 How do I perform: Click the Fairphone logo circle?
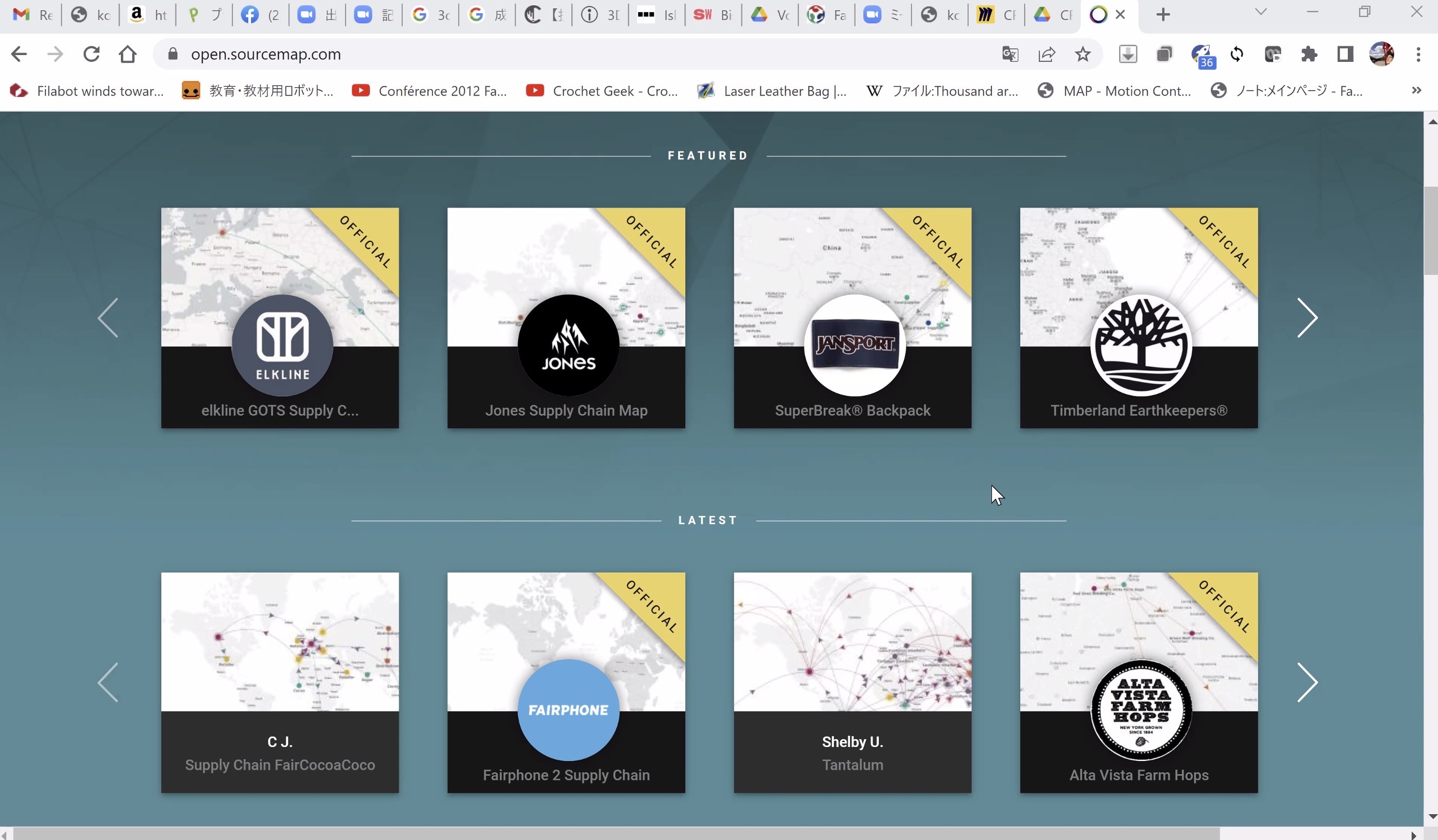coord(568,709)
